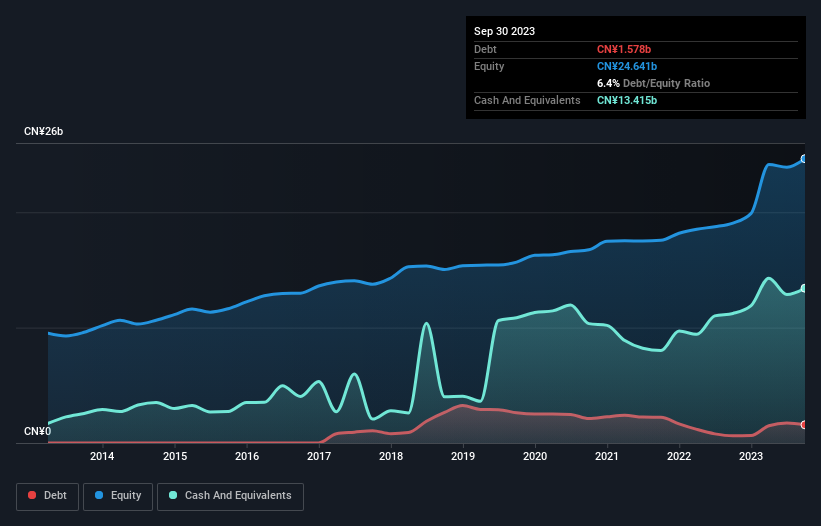Select the 2019 axis label
The width and height of the screenshot is (821, 526).
pyautogui.click(x=463, y=456)
